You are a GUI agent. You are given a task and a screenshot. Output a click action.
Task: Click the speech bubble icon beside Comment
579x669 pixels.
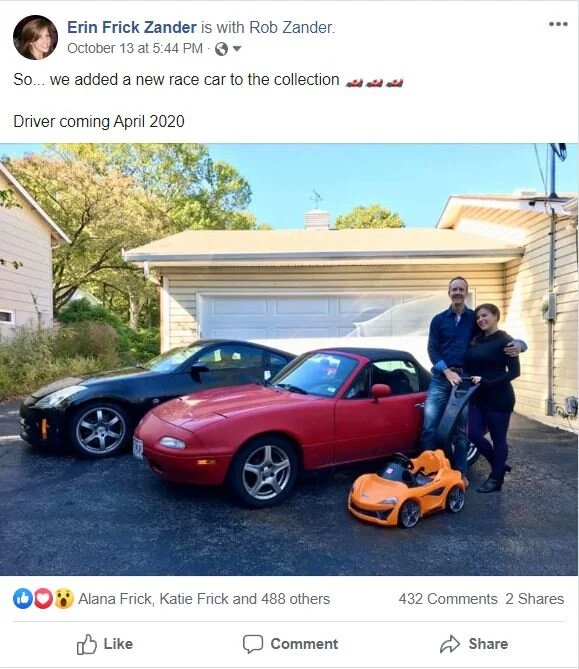253,644
